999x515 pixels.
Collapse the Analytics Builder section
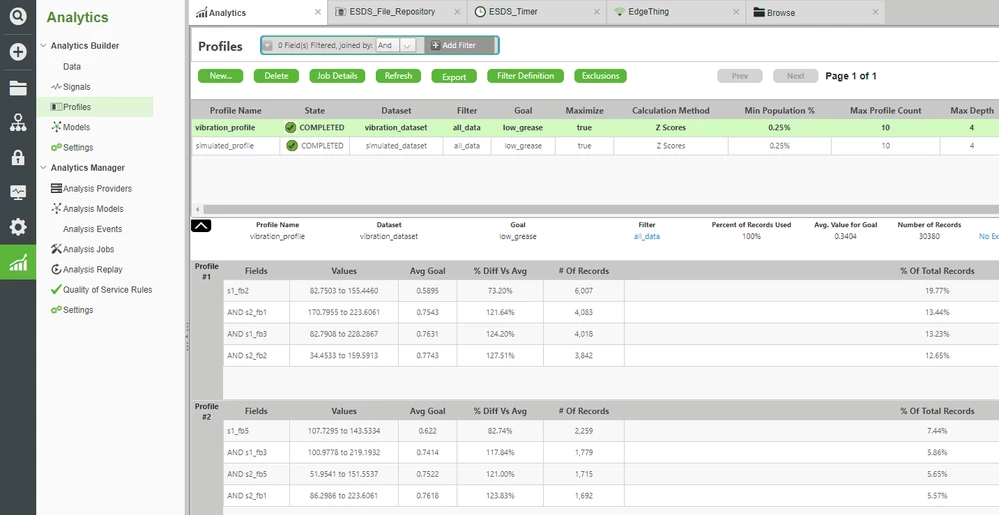point(43,46)
